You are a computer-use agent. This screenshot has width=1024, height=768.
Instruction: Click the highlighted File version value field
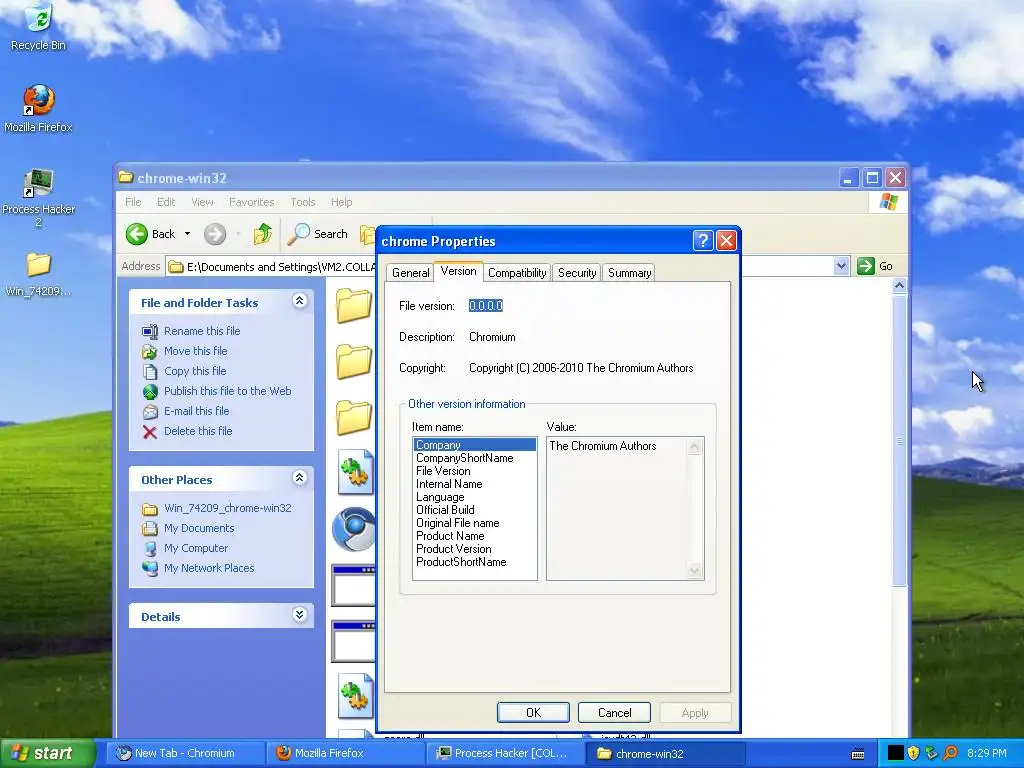point(486,306)
